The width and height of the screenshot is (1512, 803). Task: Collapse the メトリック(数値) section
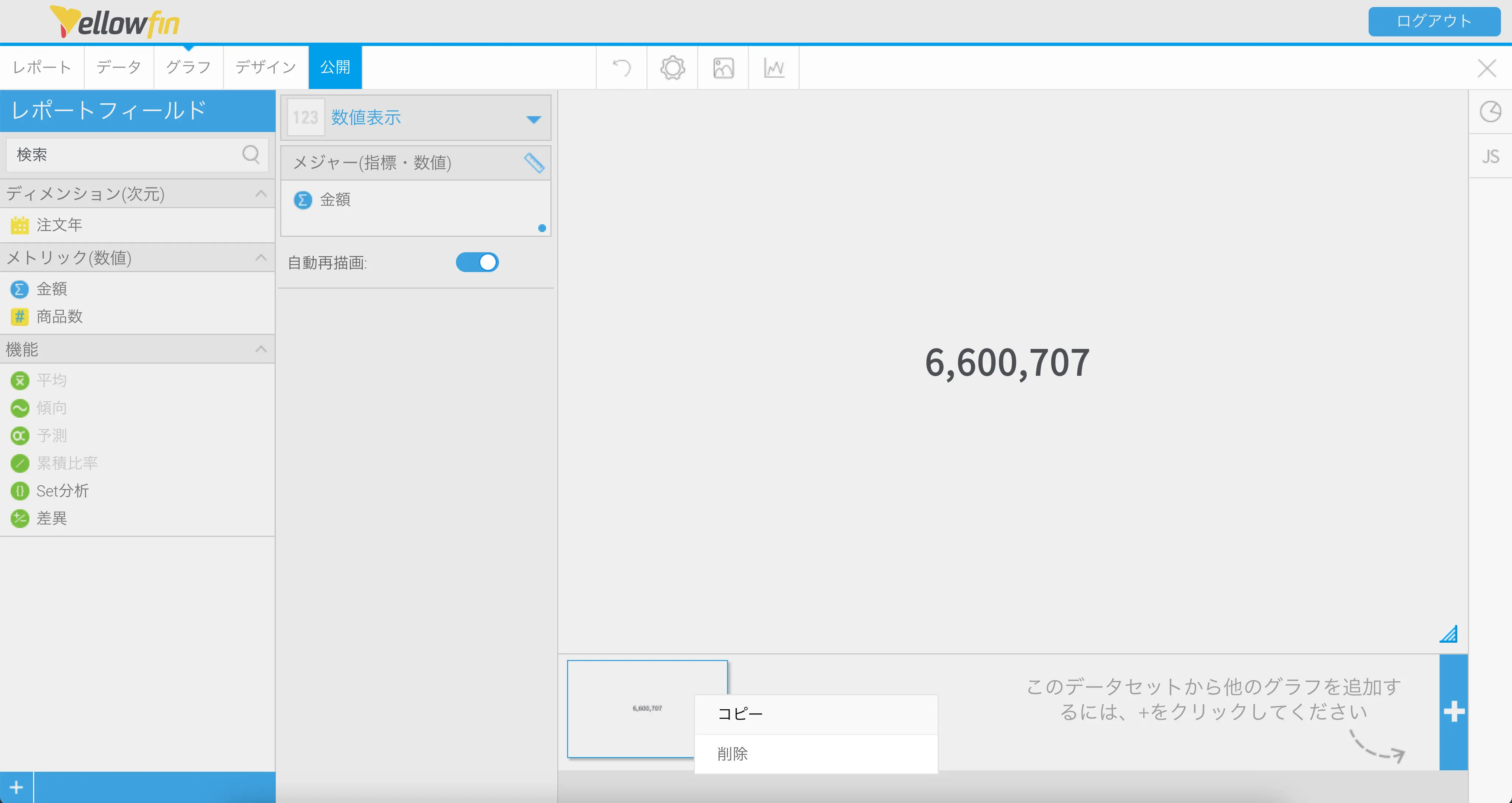(261, 258)
